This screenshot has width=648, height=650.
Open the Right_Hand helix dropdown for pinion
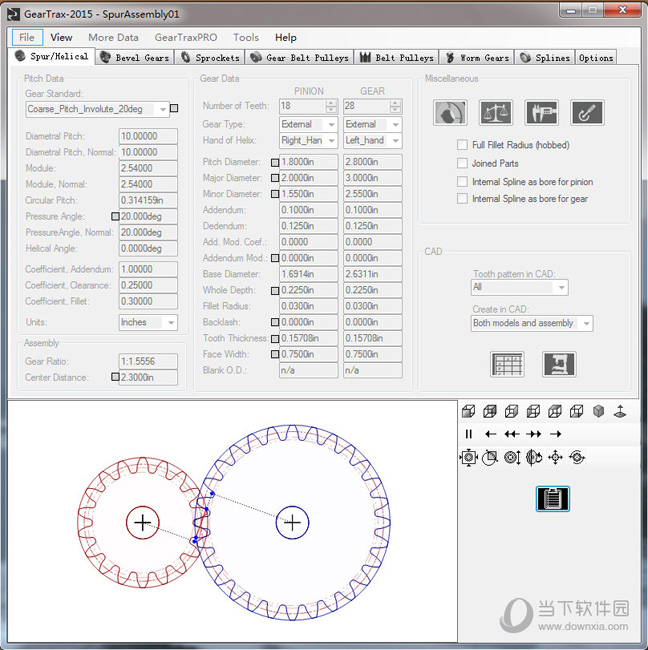(308, 141)
